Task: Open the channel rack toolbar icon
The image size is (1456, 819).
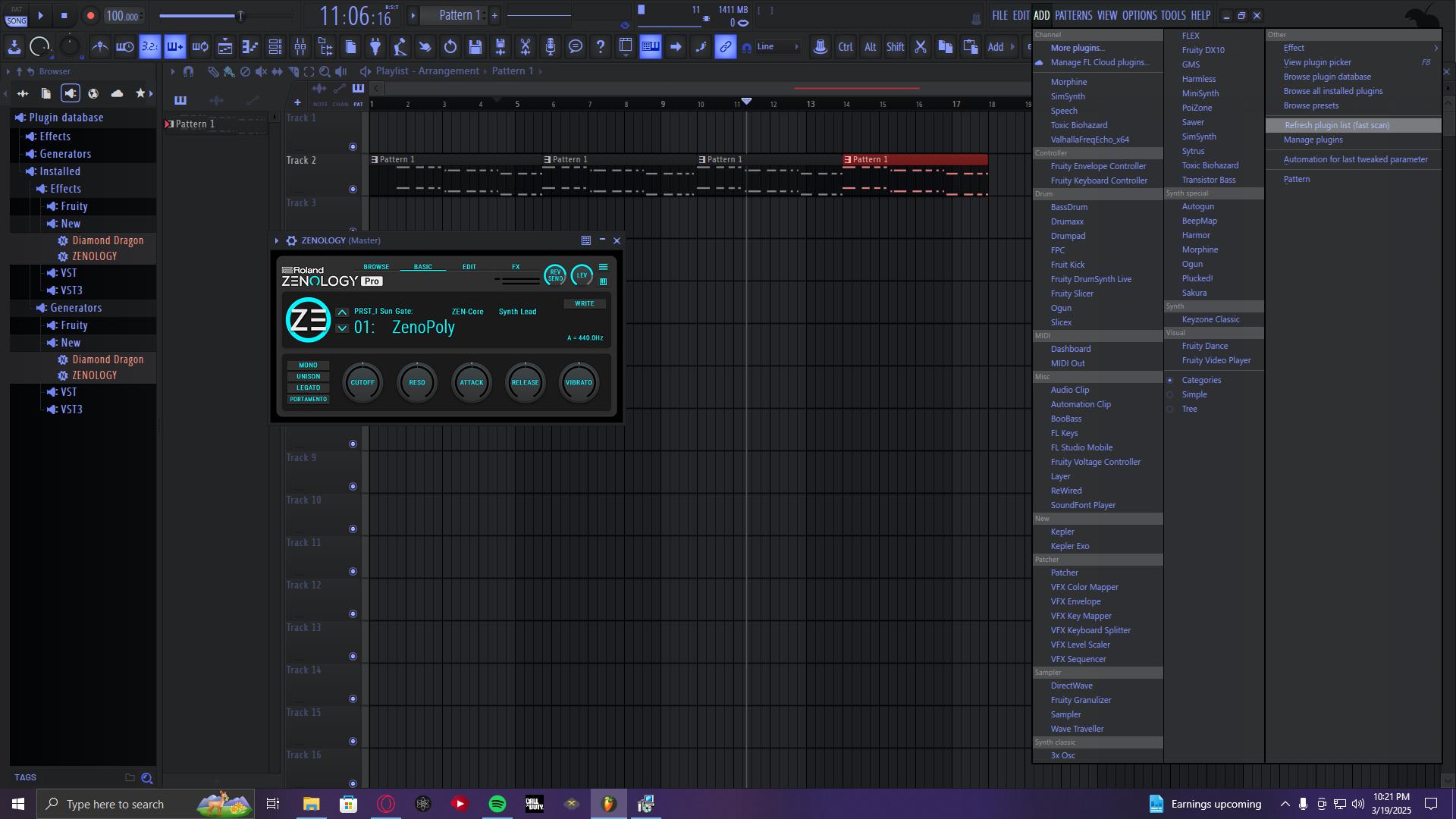Action: coord(275,47)
